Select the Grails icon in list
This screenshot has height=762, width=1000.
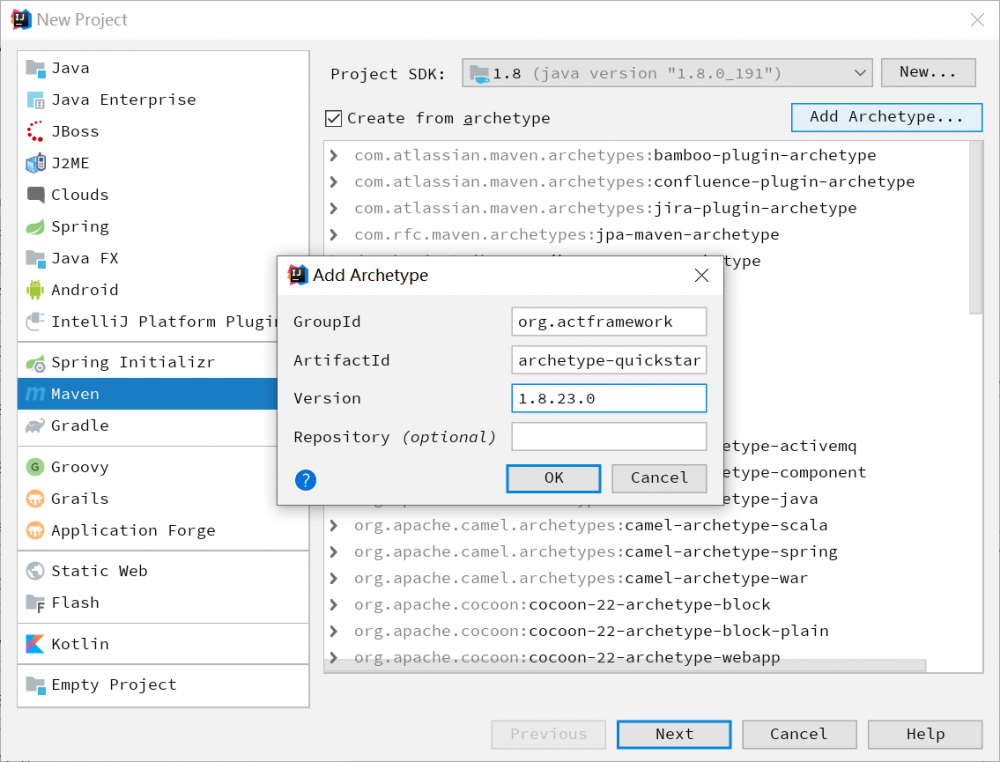click(36, 499)
